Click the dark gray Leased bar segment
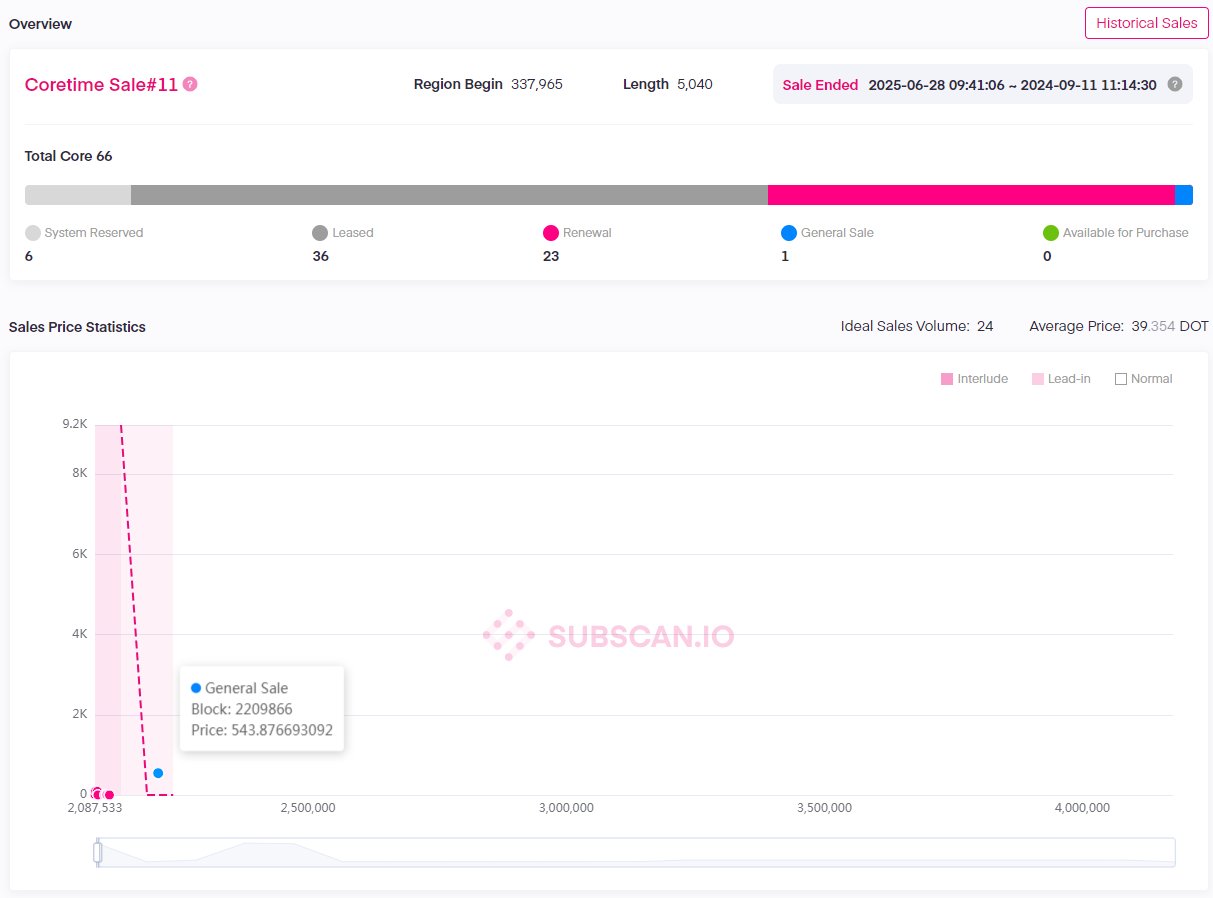Screen dimensions: 1213x898 449,195
